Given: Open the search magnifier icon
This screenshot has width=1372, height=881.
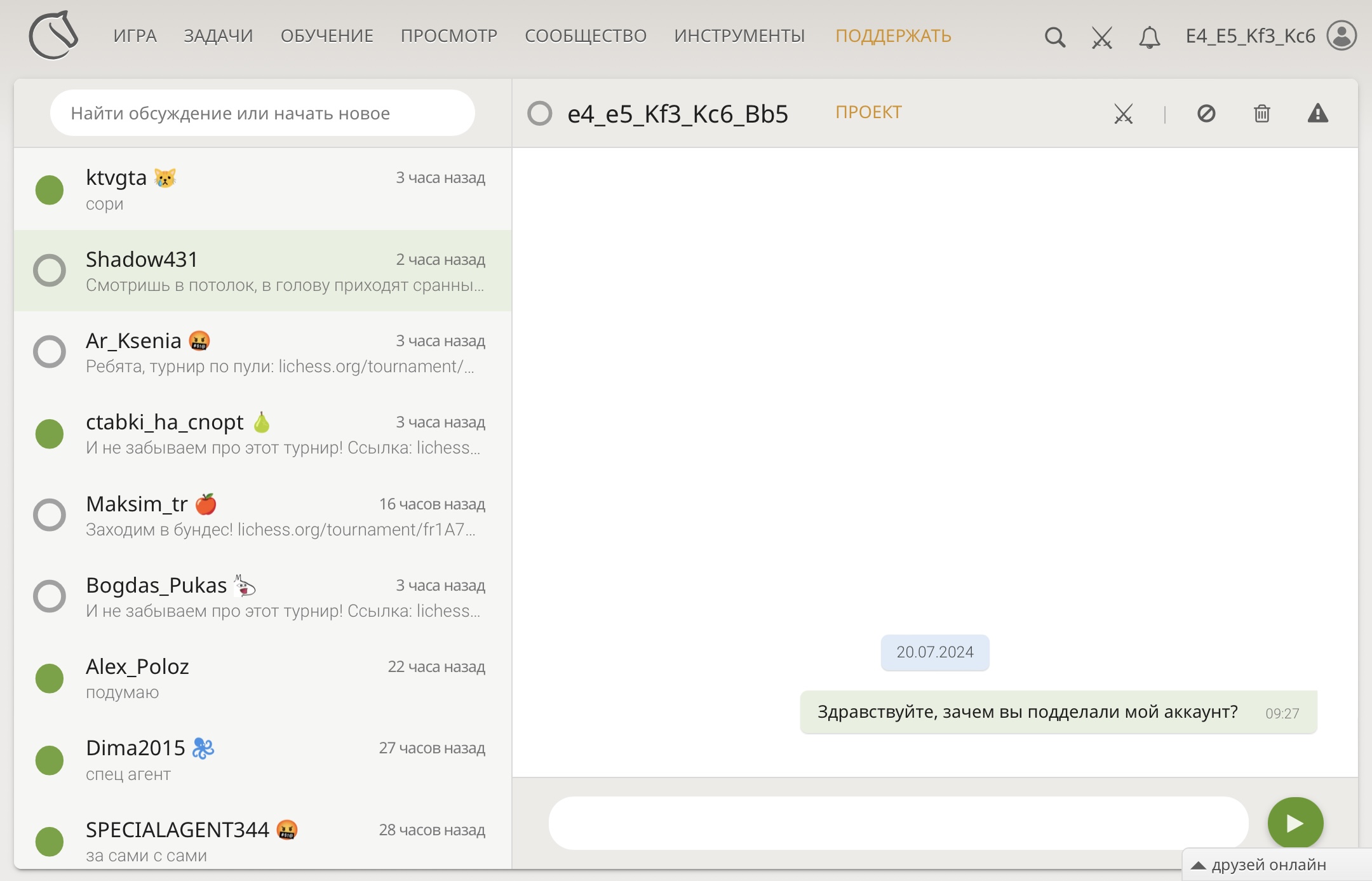Looking at the screenshot, I should 1054,37.
